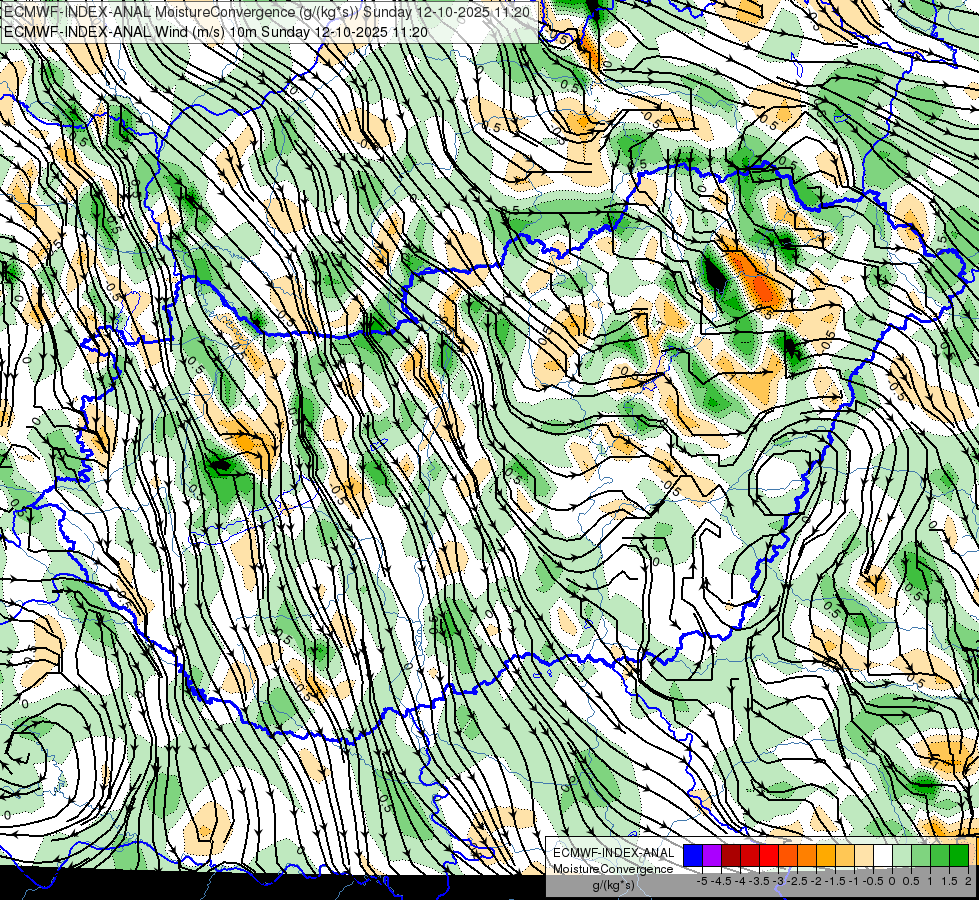The image size is (979, 900).
Task: Select the white legend color swatch
Action: (883, 855)
